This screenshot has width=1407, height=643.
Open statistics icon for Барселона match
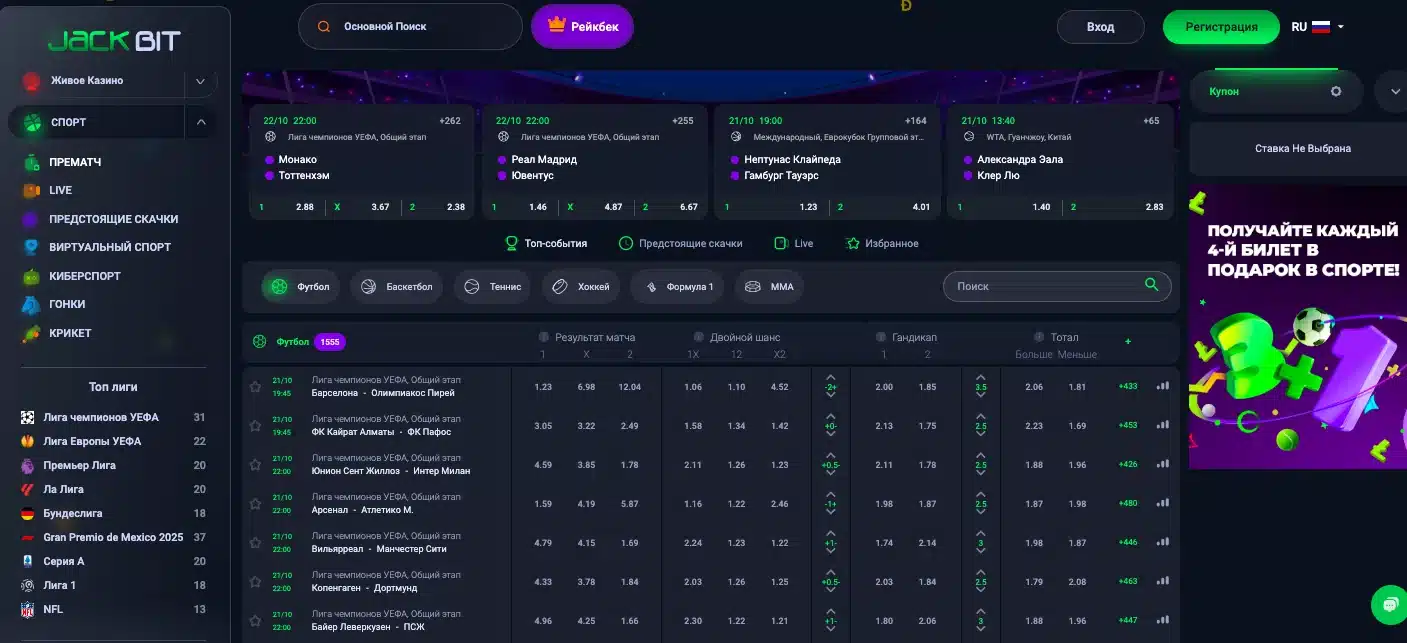point(1162,386)
